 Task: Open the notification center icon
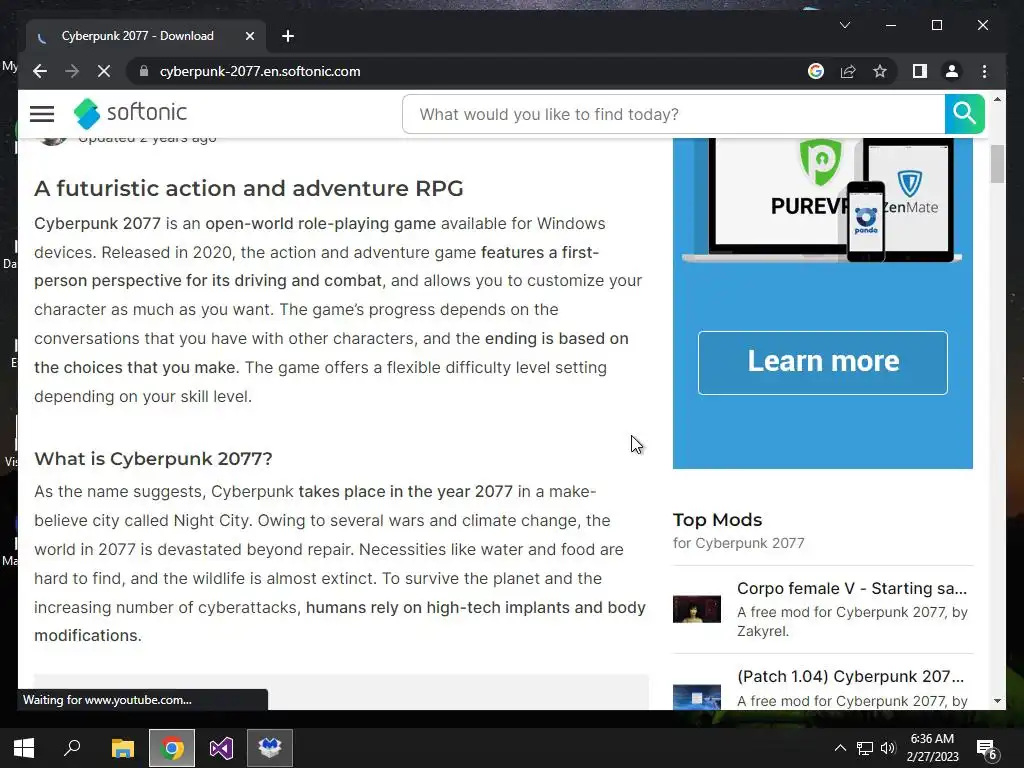click(986, 749)
